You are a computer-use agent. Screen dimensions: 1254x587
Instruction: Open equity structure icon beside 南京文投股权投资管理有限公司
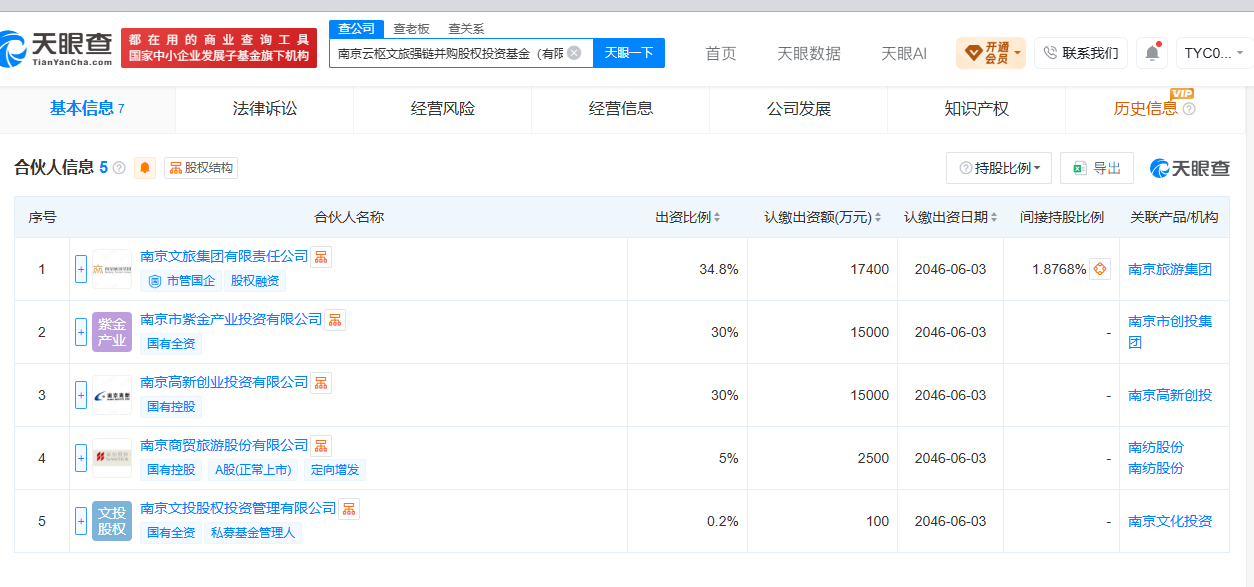(349, 508)
